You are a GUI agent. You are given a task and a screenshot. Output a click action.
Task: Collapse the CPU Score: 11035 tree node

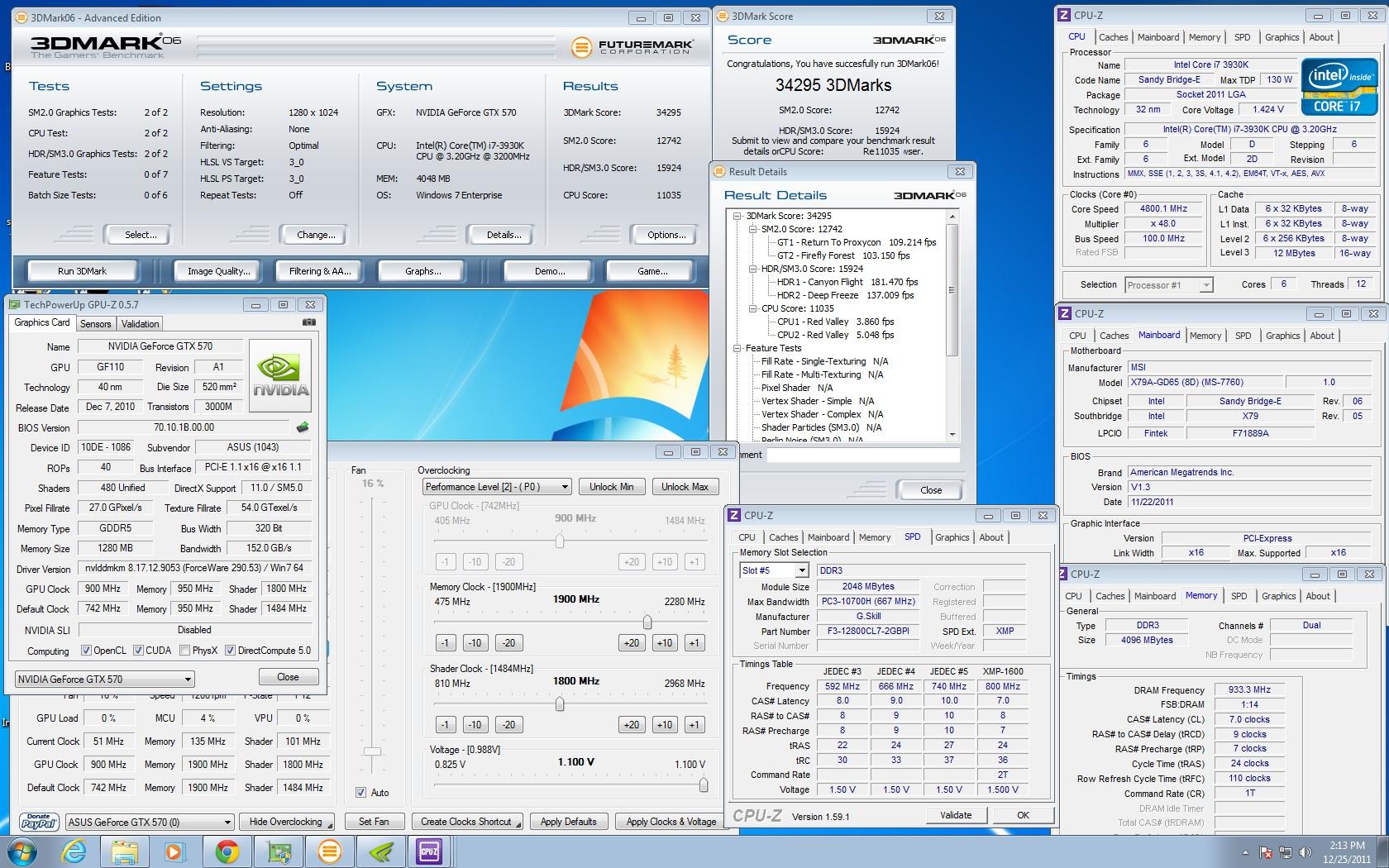tap(753, 308)
